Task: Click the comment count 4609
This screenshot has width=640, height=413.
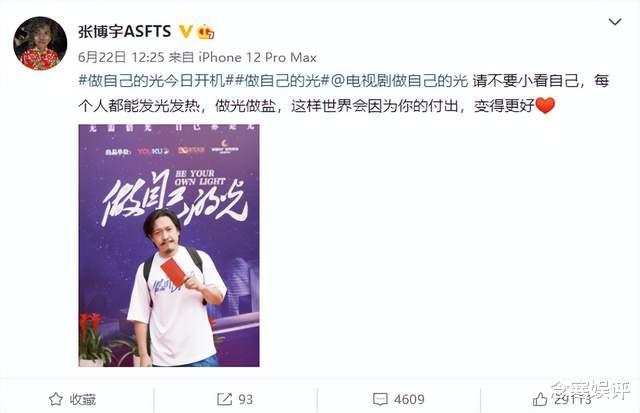Action: [x=409, y=399]
